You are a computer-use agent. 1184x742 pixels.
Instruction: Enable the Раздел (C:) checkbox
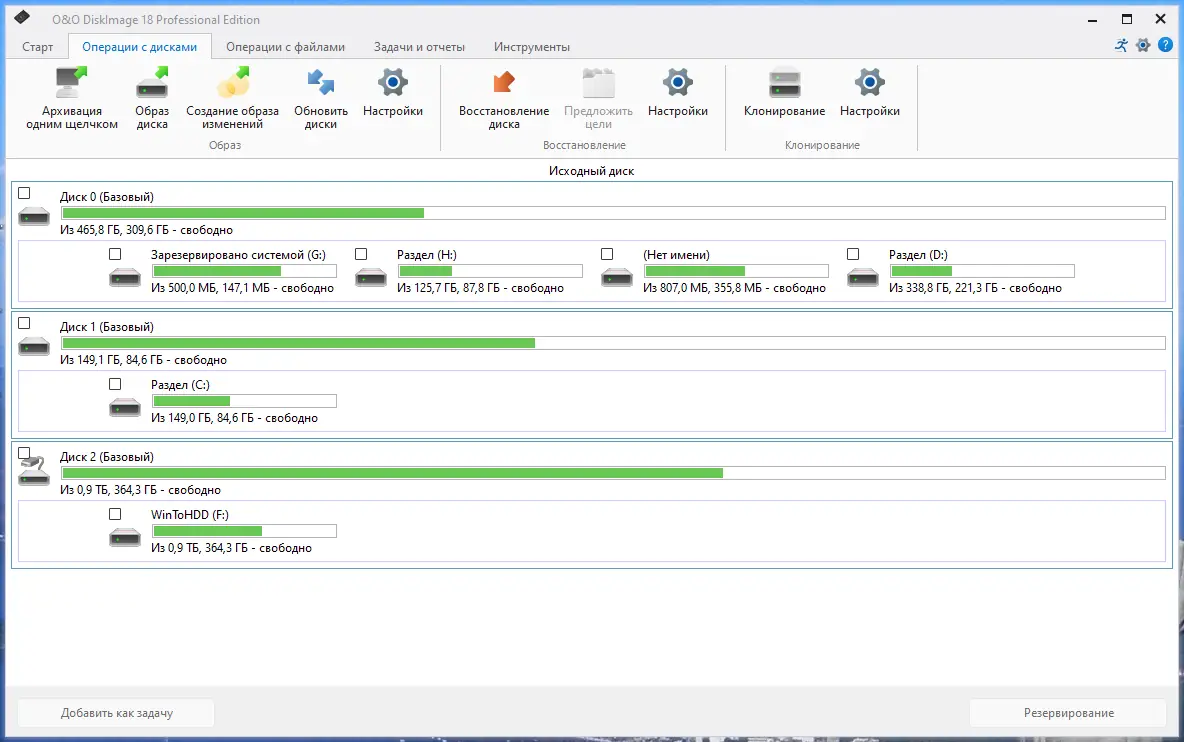(115, 384)
